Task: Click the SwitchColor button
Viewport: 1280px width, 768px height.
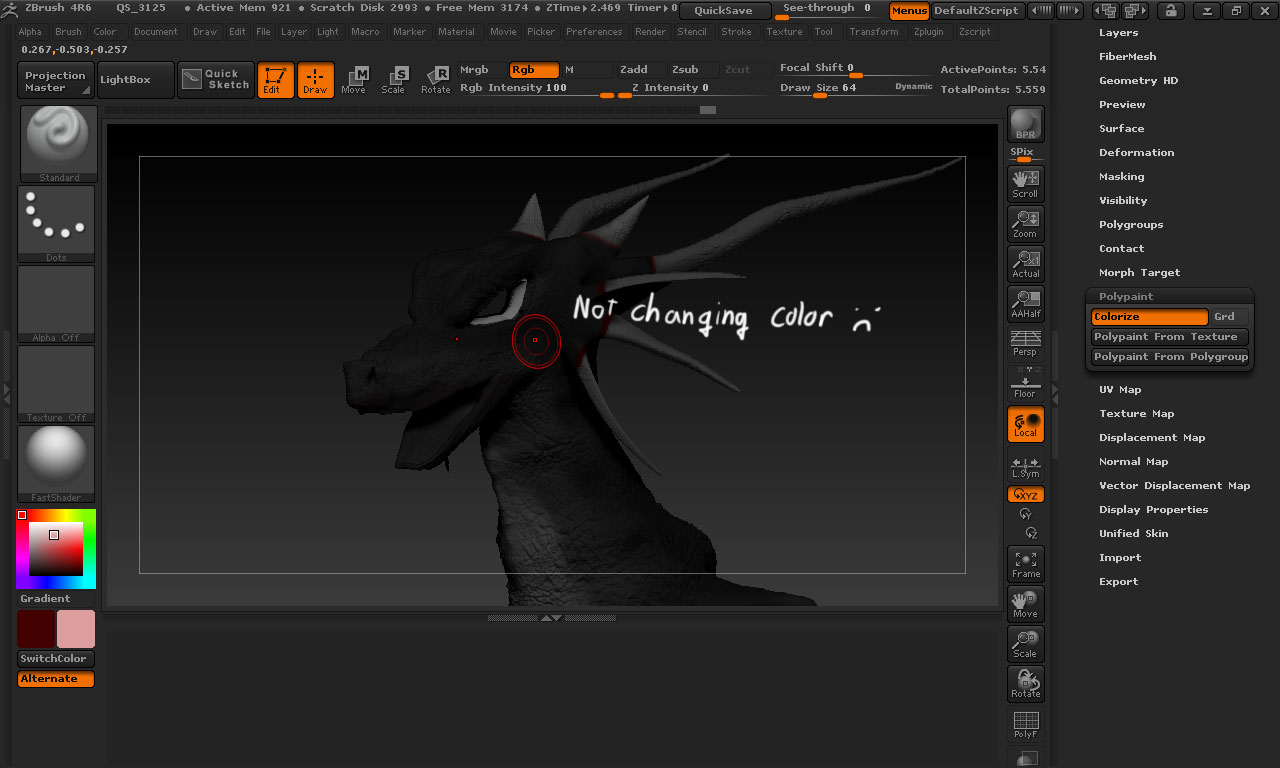Action: tap(54, 658)
